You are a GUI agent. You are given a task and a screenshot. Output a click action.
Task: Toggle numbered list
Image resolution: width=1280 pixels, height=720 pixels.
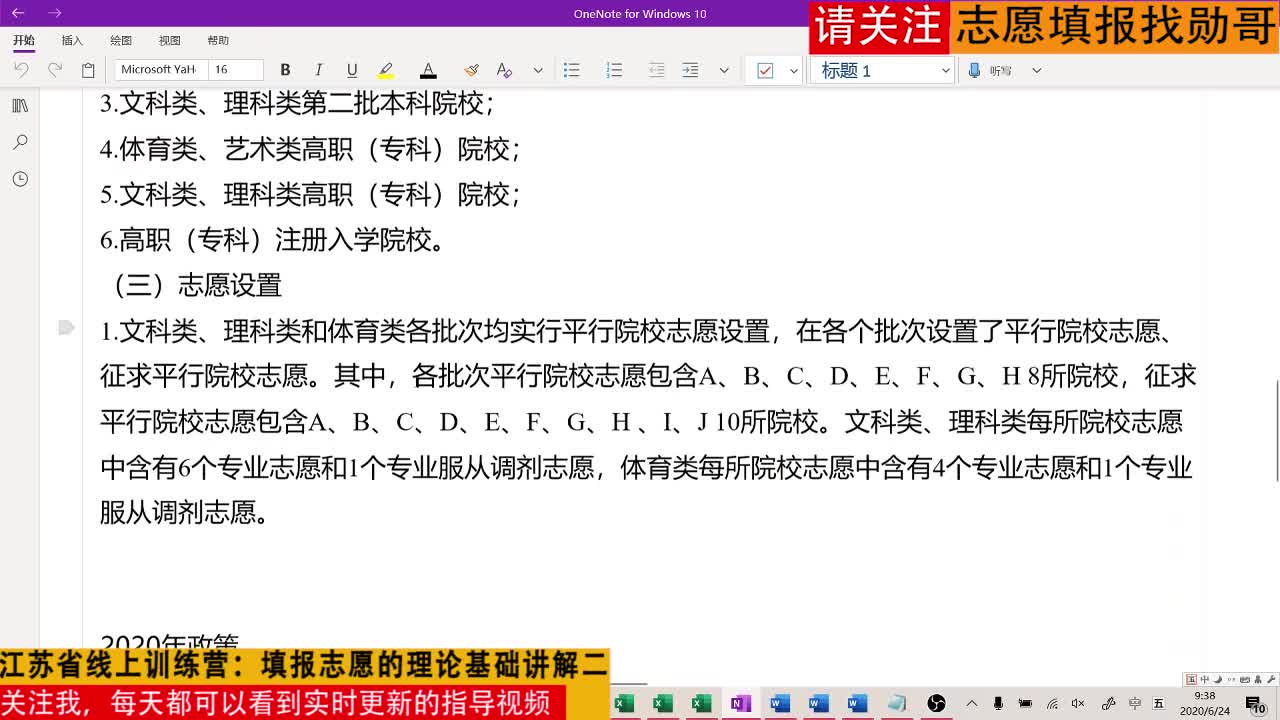pyautogui.click(x=614, y=70)
